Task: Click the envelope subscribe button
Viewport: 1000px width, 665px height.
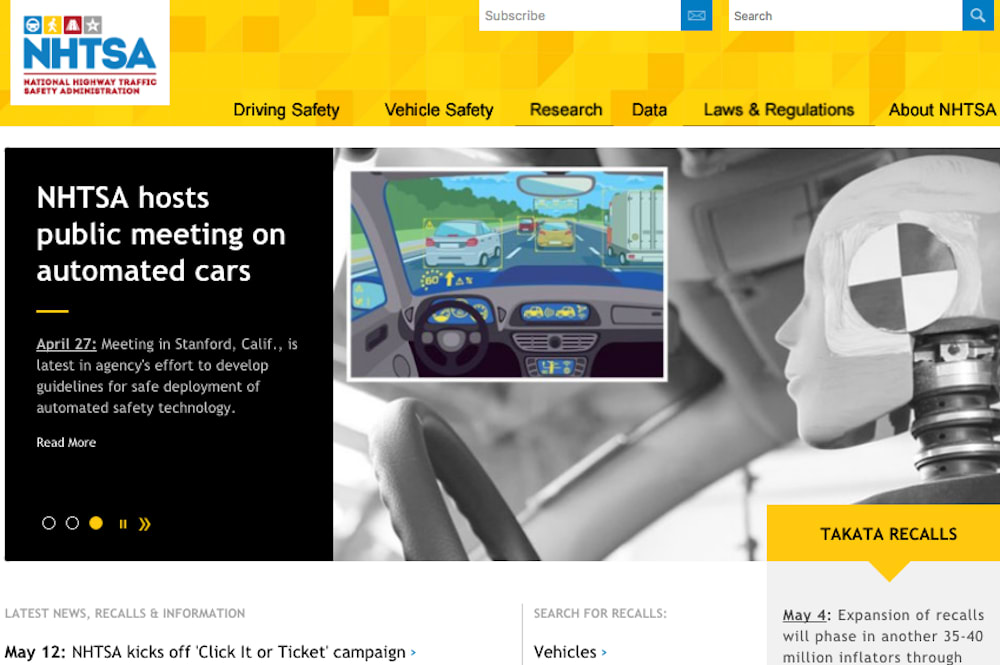Action: point(696,15)
